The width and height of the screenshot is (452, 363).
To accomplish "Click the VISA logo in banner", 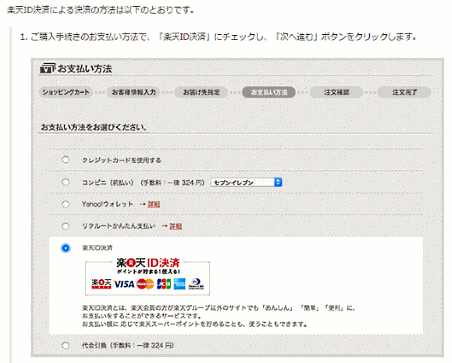I will [124, 284].
